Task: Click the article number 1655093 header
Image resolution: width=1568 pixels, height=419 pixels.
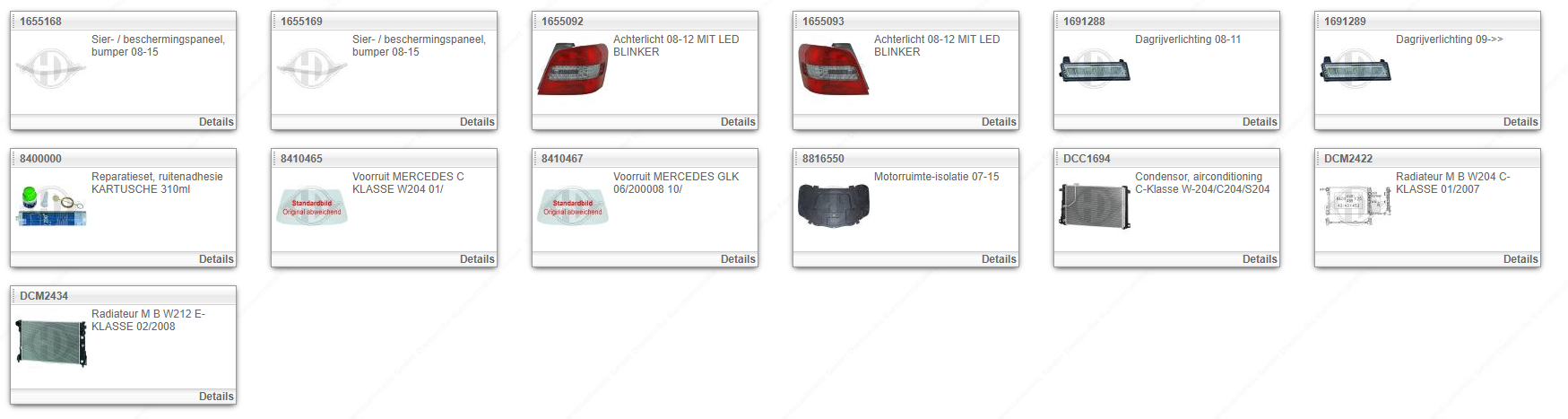Action: point(823,22)
